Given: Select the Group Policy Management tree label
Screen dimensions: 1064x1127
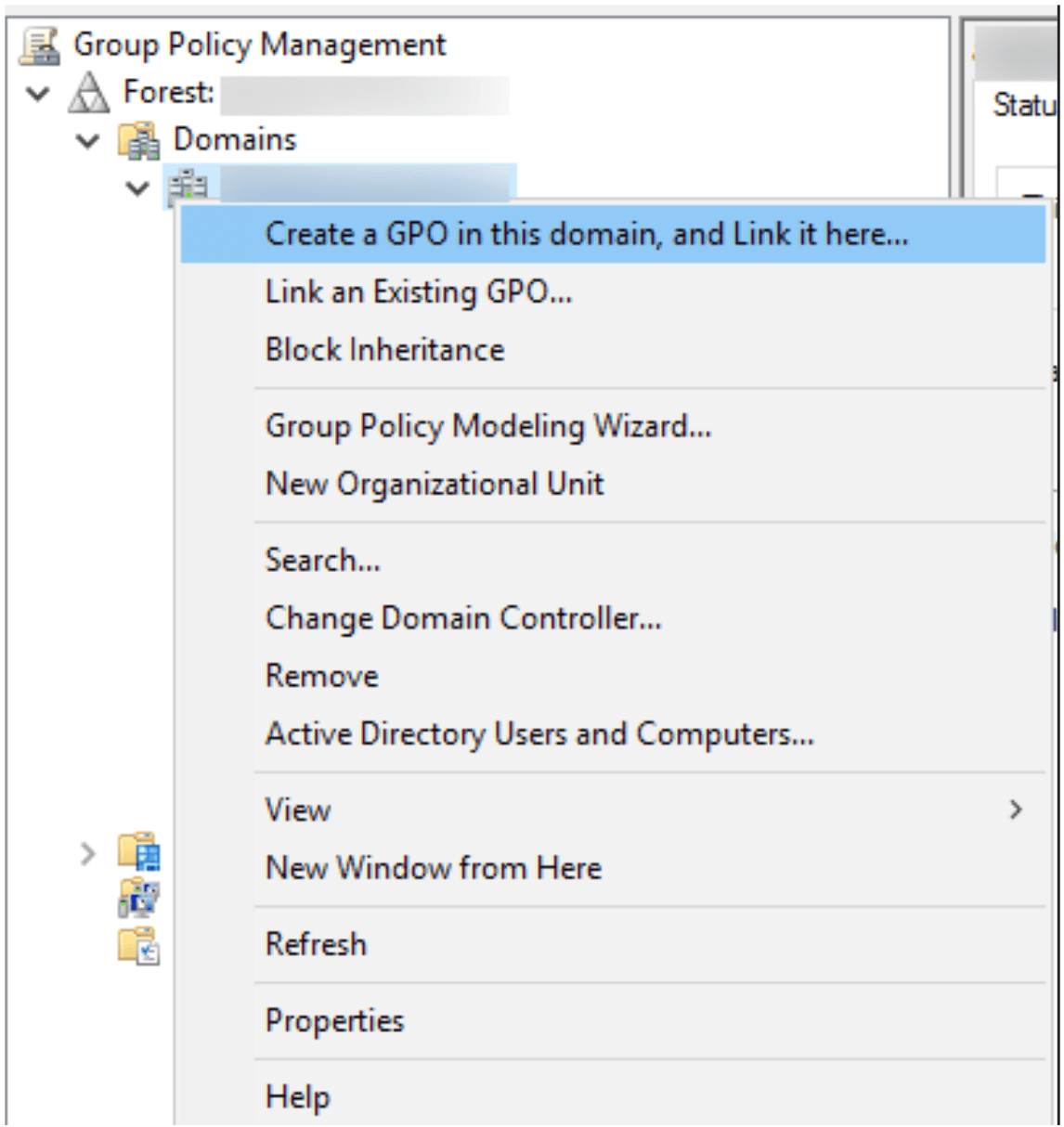Looking at the screenshot, I should (x=260, y=45).
